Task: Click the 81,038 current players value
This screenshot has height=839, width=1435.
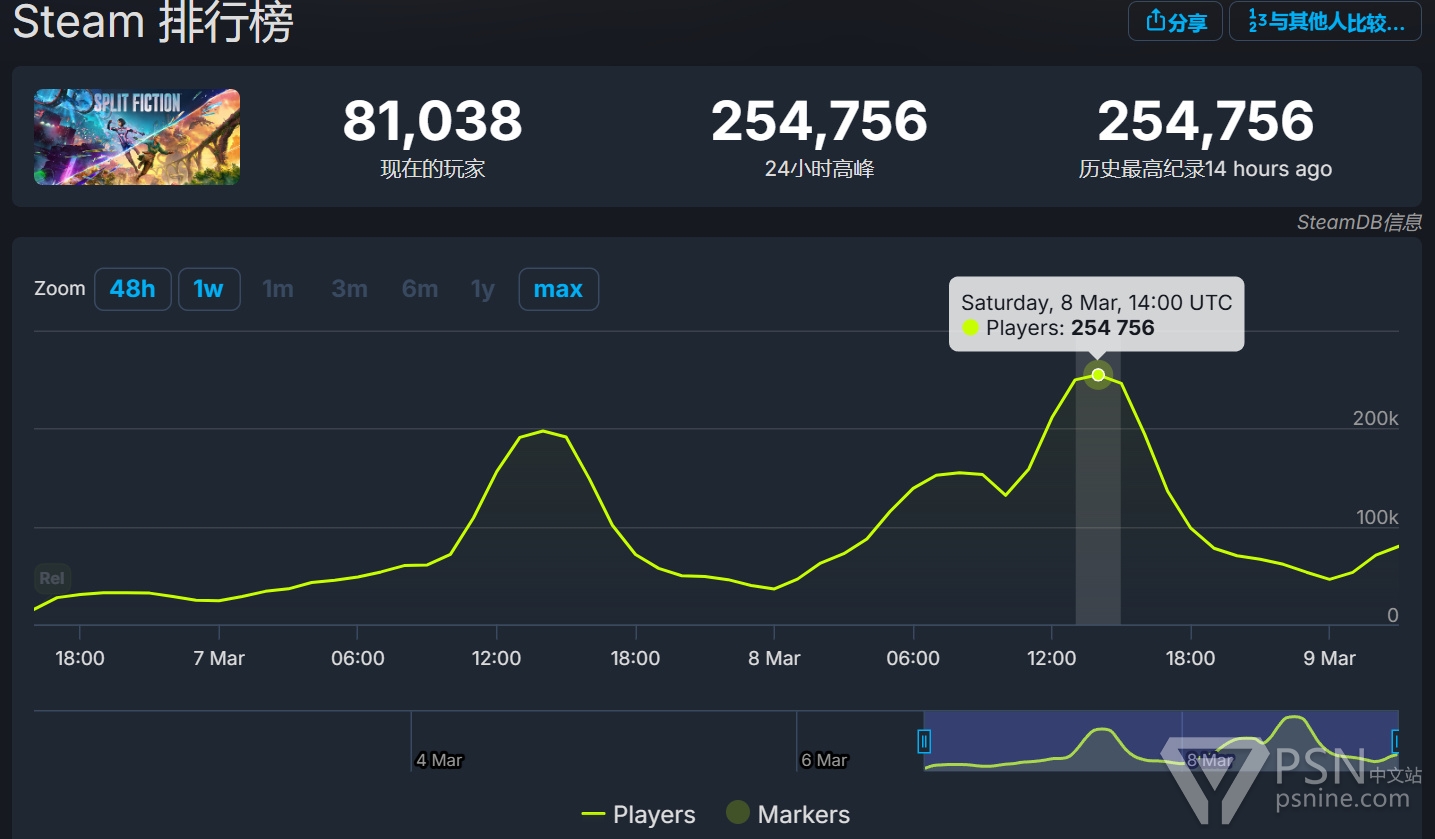Action: [x=432, y=121]
